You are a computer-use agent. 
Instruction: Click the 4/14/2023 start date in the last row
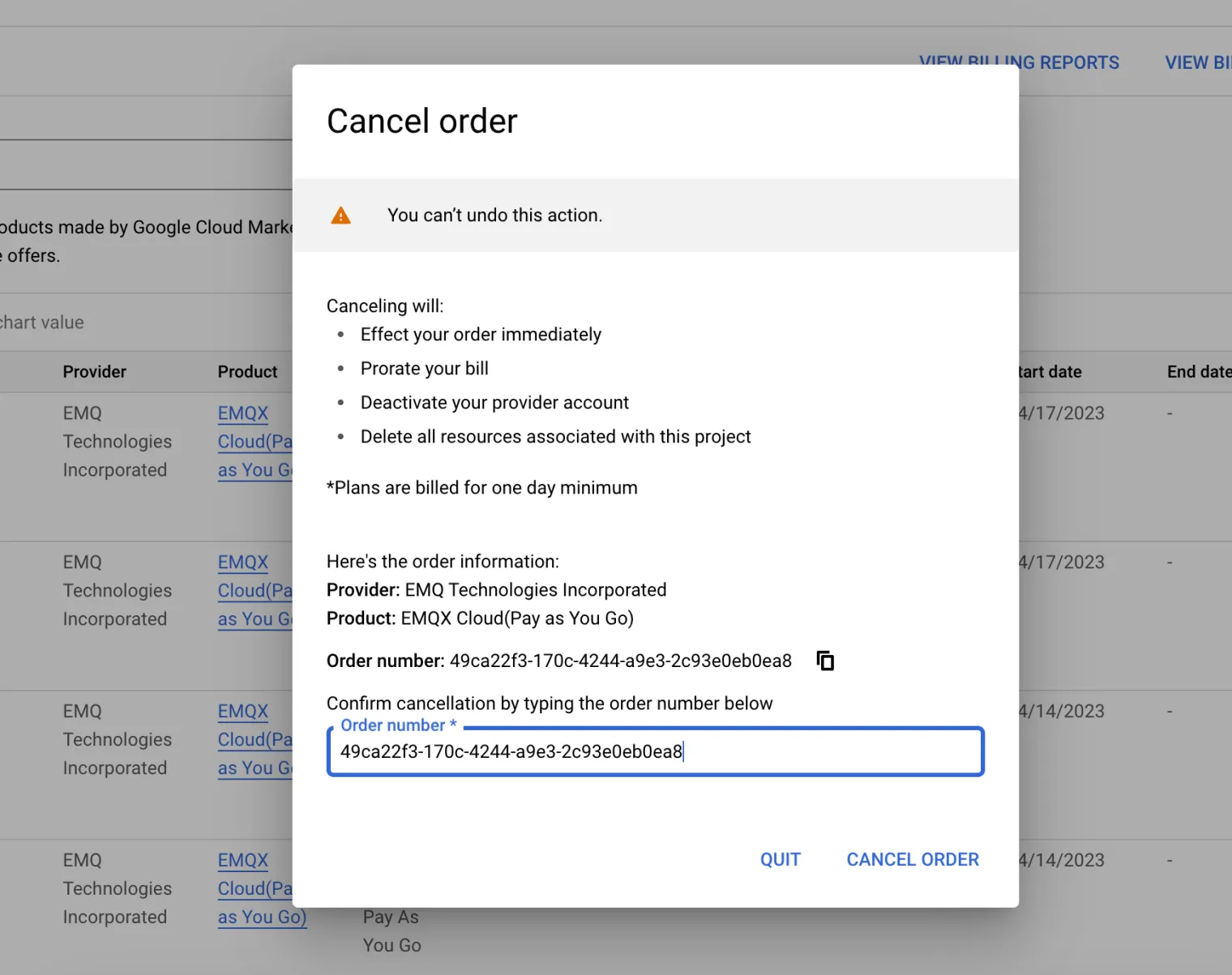(x=1062, y=861)
